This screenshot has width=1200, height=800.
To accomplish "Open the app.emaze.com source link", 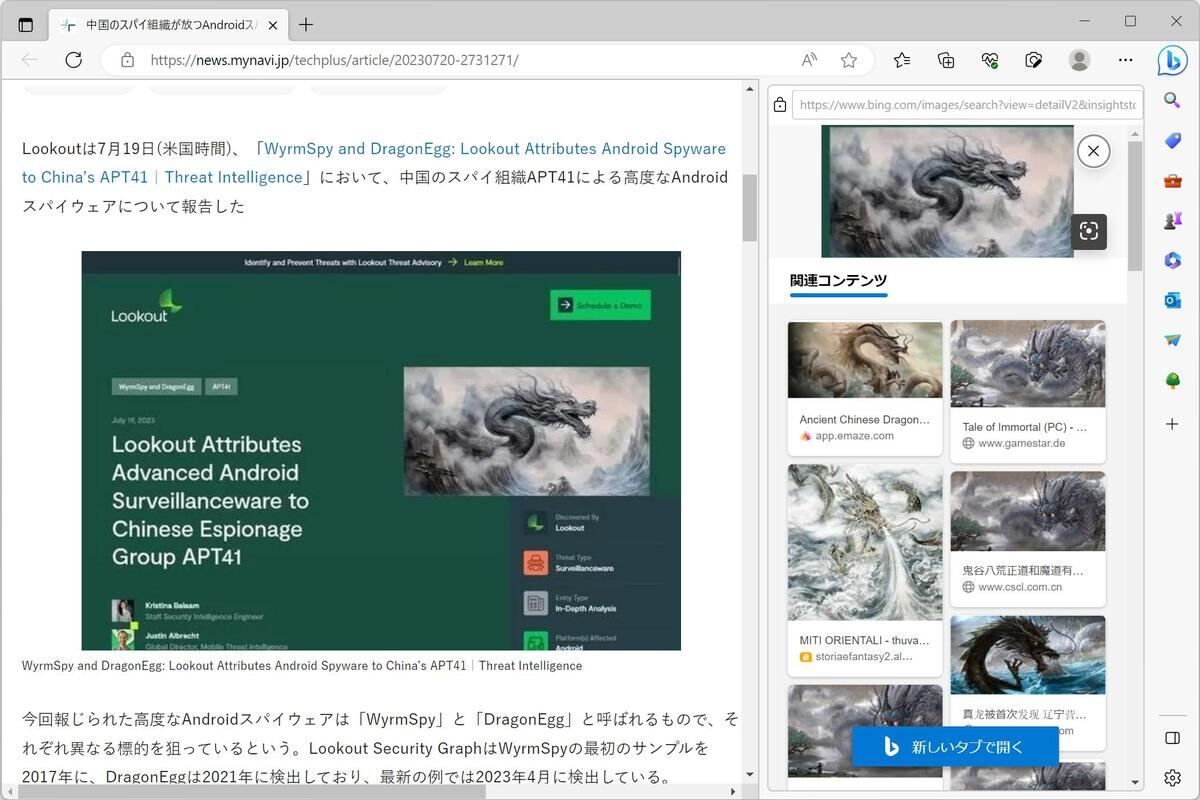I will click(855, 436).
